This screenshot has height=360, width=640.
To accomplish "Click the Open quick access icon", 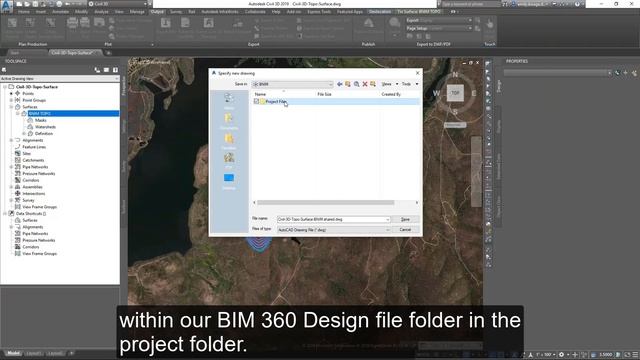I will 27,4.
